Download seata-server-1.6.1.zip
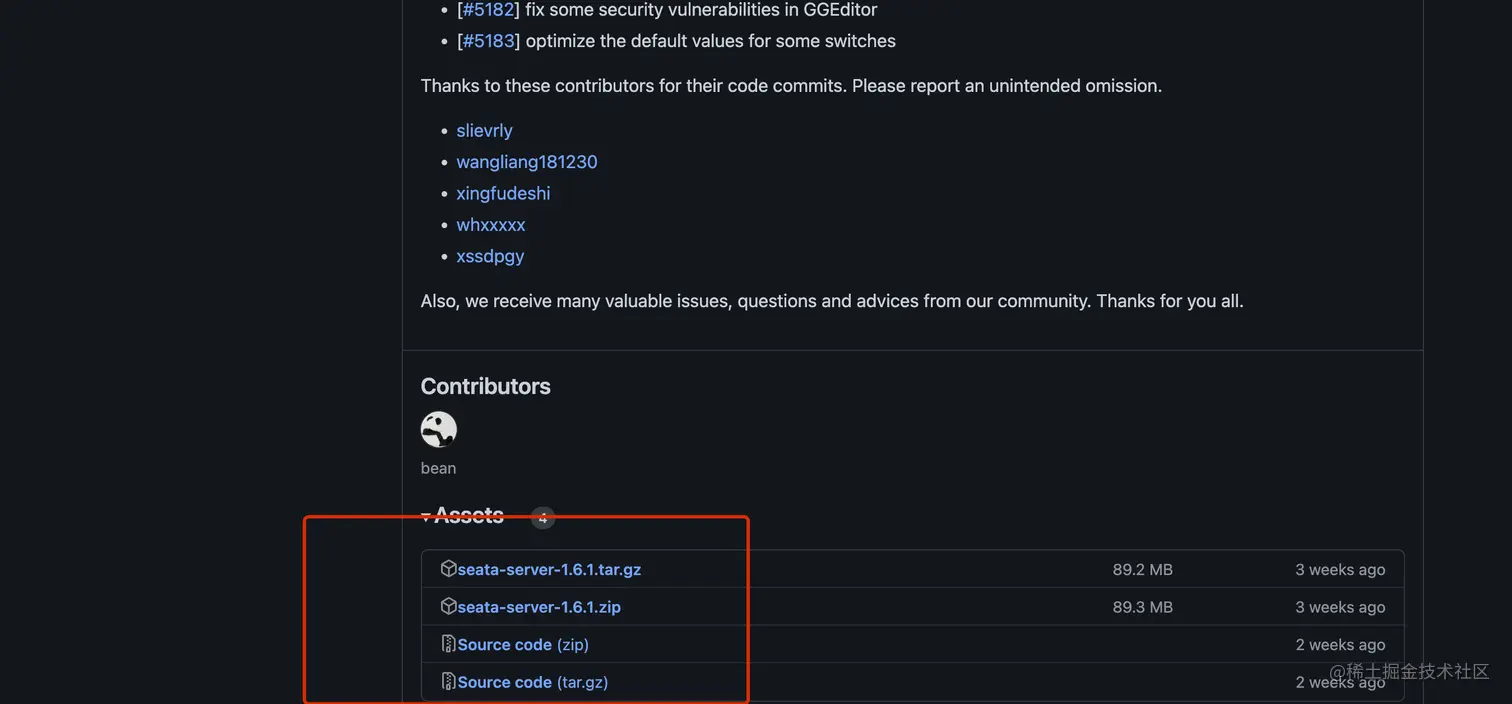Screen dimensions: 1512x704 point(539,607)
